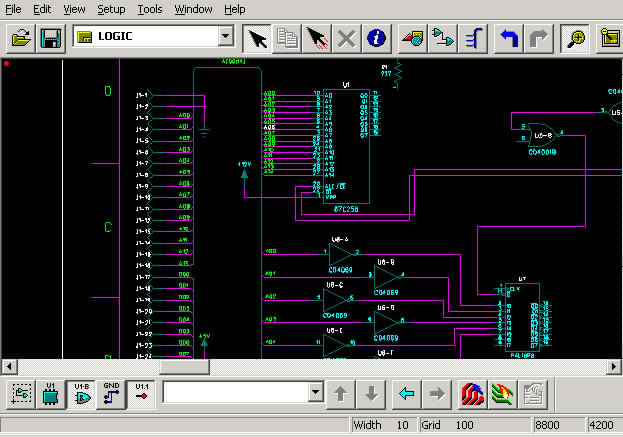Open the Tools menu
This screenshot has width=623, height=437.
[x=150, y=9]
